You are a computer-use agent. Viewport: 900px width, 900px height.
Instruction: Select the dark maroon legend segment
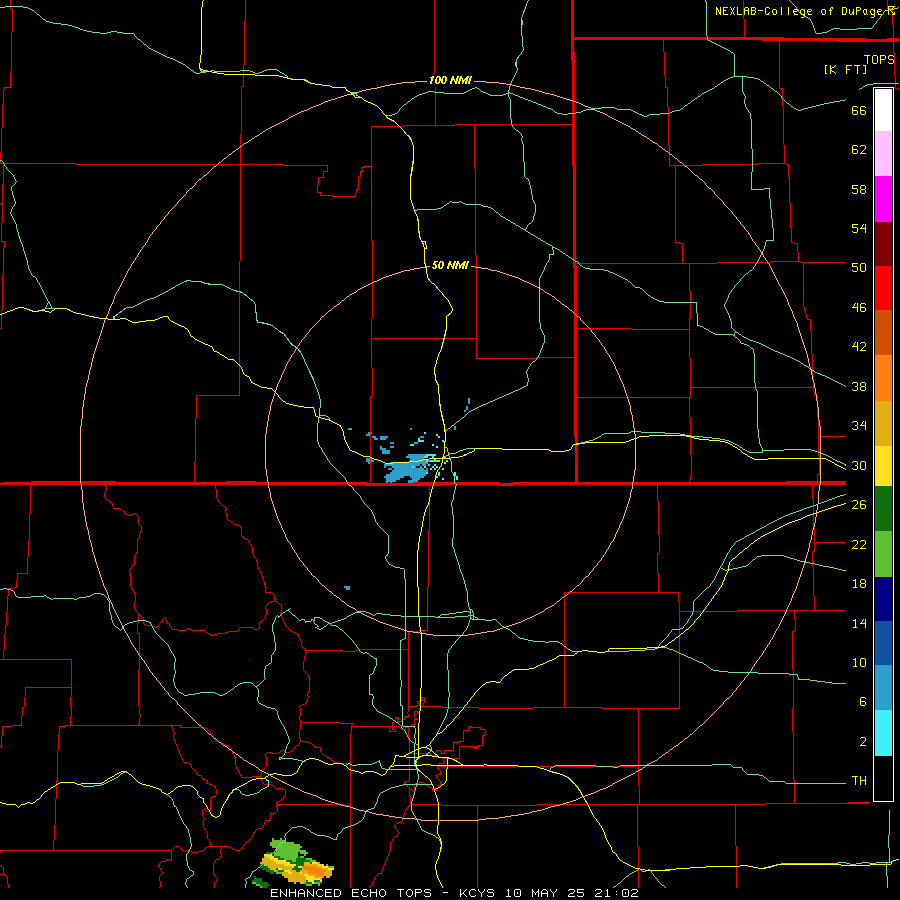pyautogui.click(x=883, y=244)
